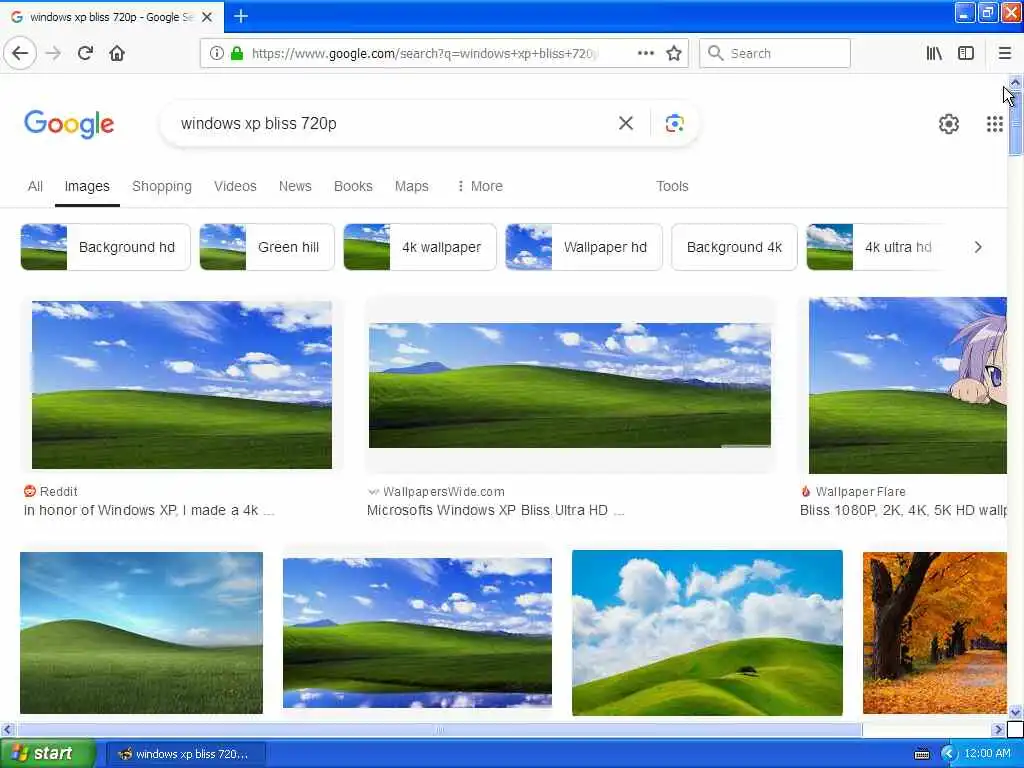Show more suggestion chips with right chevron
1024x768 pixels.
click(x=978, y=247)
